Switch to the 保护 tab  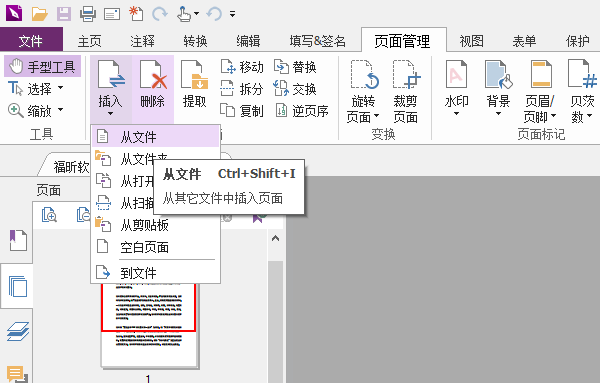point(577,41)
